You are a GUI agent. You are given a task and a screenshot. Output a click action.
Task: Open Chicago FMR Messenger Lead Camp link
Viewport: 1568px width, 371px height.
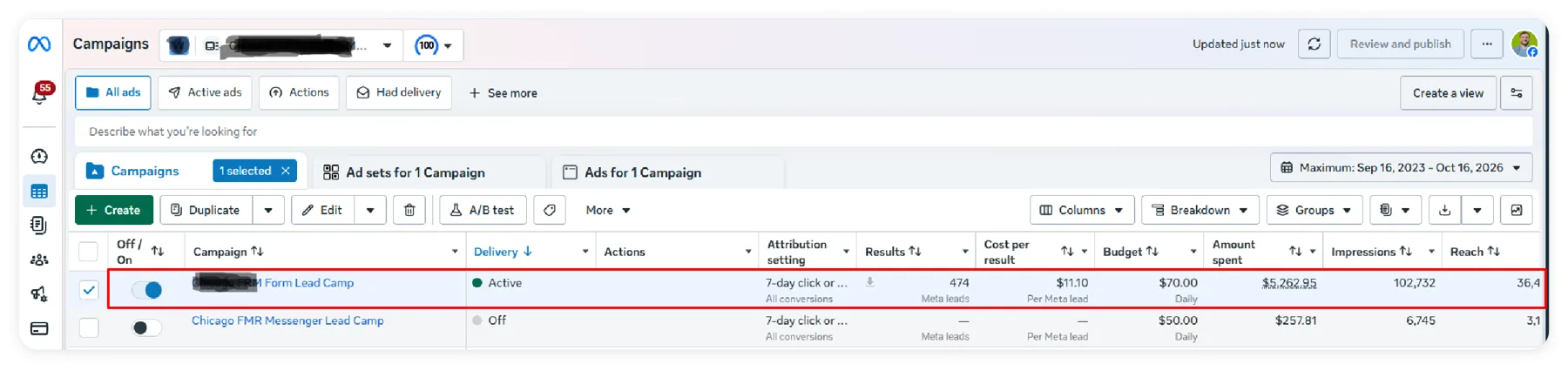(x=287, y=320)
